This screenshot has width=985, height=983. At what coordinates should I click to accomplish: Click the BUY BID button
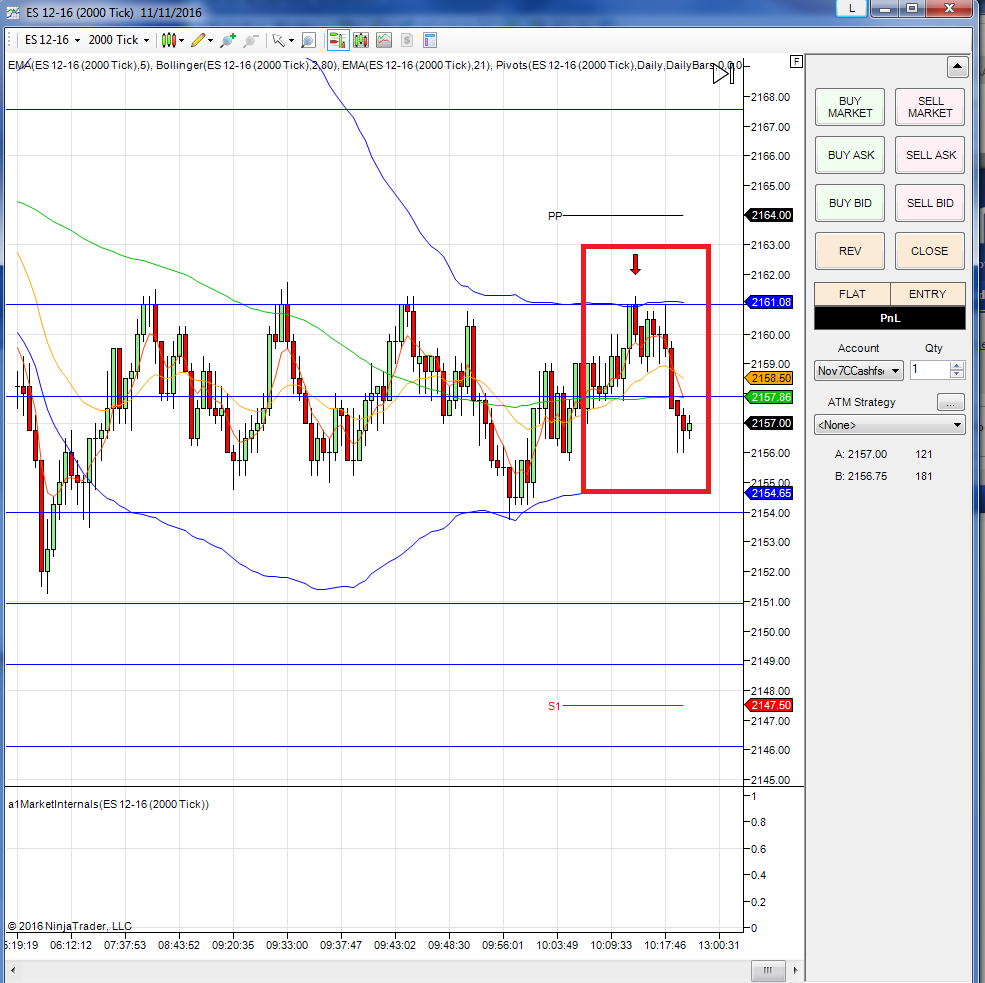[850, 203]
